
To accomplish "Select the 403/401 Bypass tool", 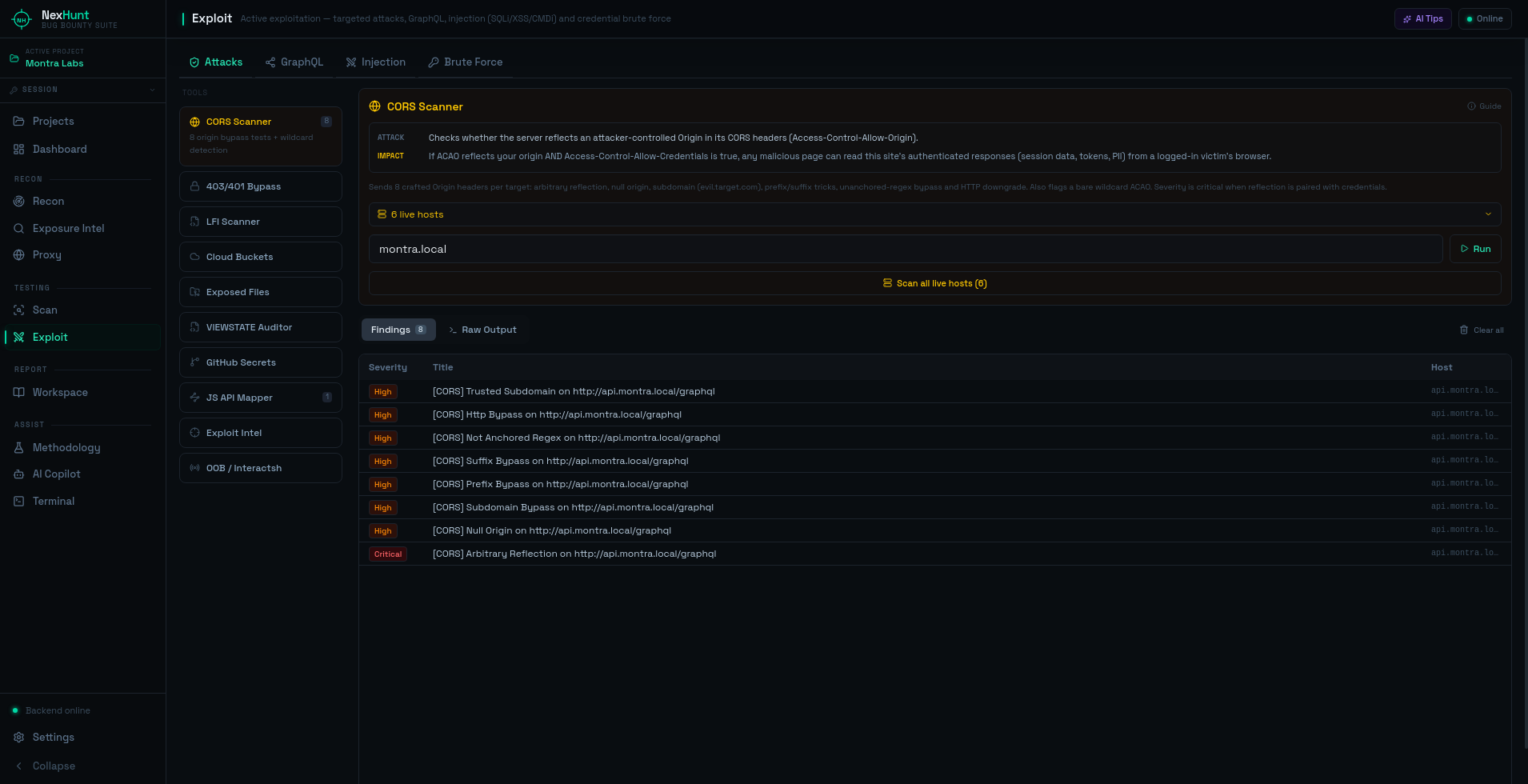I will (261, 186).
